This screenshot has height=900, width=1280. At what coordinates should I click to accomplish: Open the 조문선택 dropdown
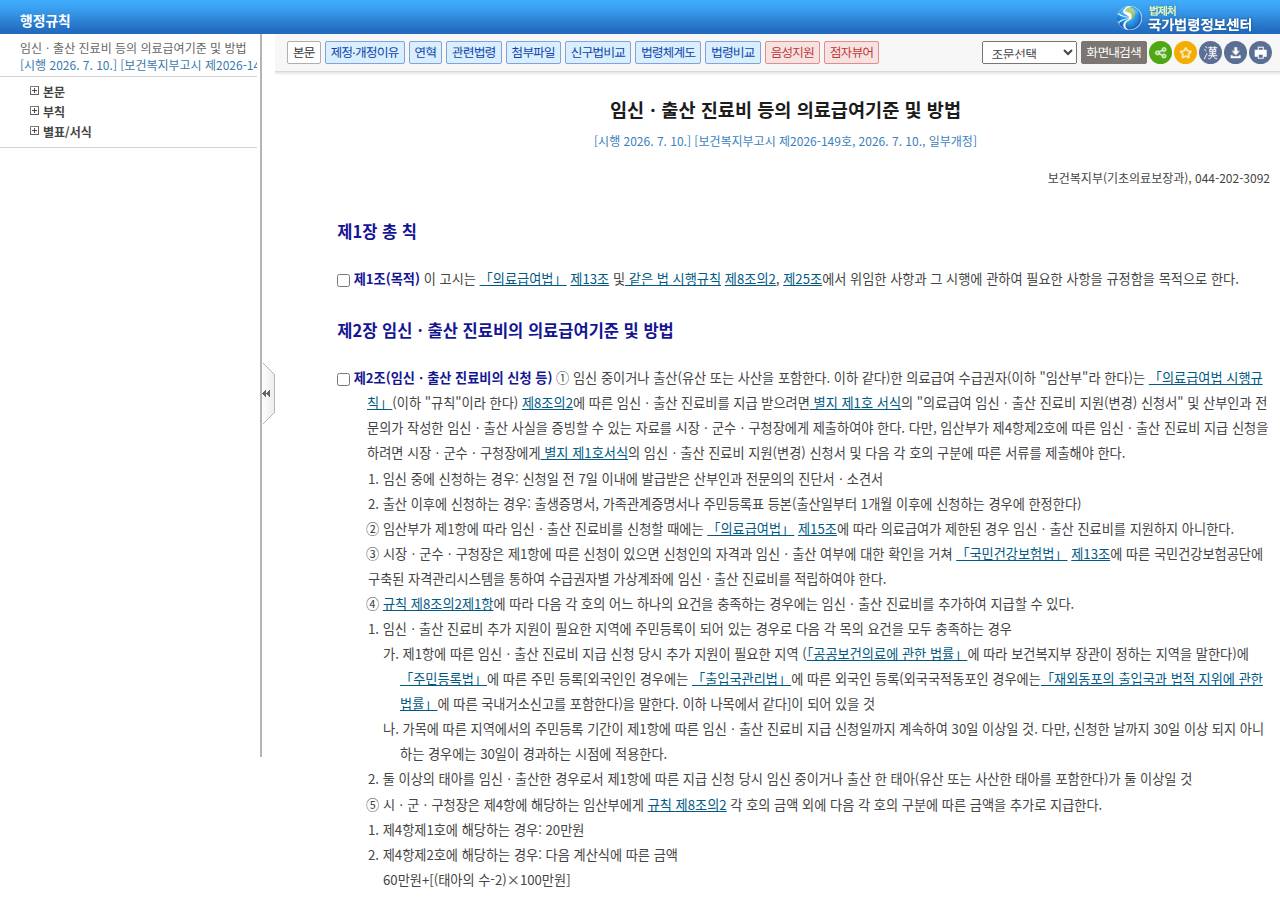(1029, 53)
